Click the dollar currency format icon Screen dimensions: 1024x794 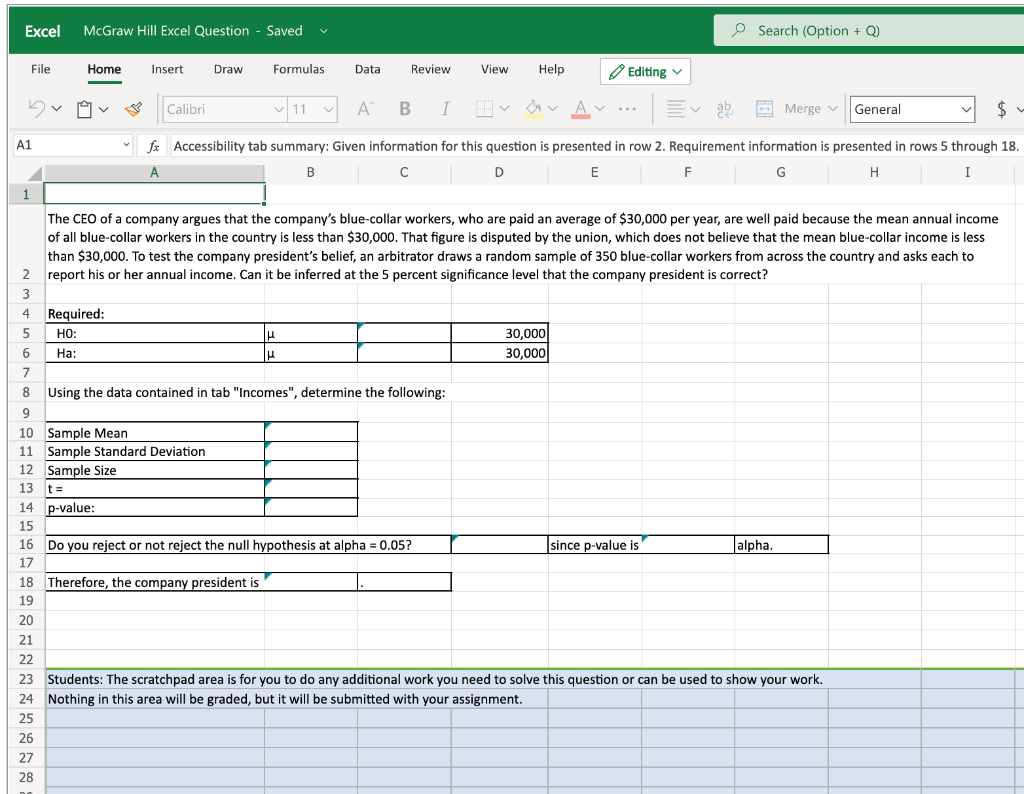pyautogui.click(x=1000, y=109)
